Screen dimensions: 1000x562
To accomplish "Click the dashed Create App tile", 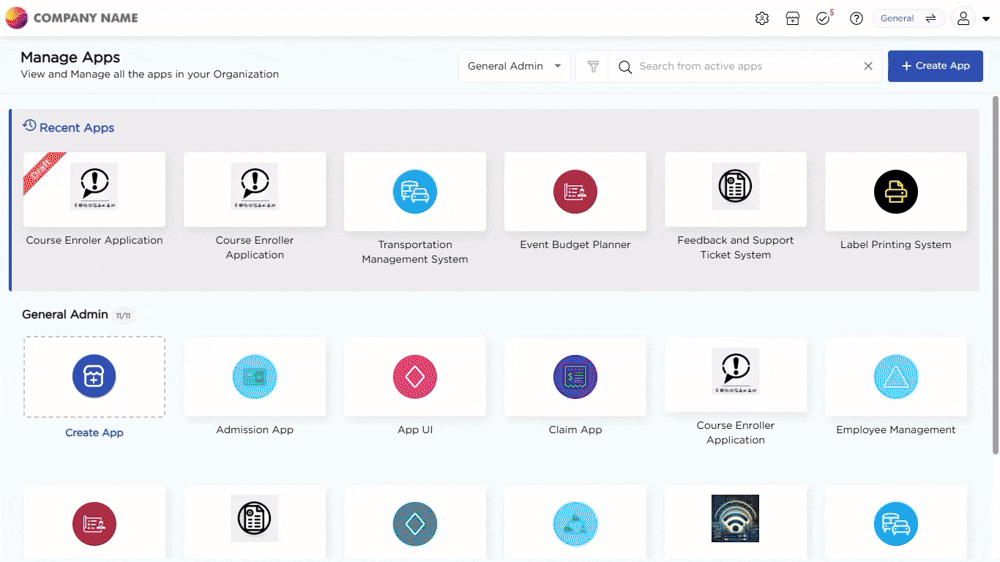I will [94, 377].
